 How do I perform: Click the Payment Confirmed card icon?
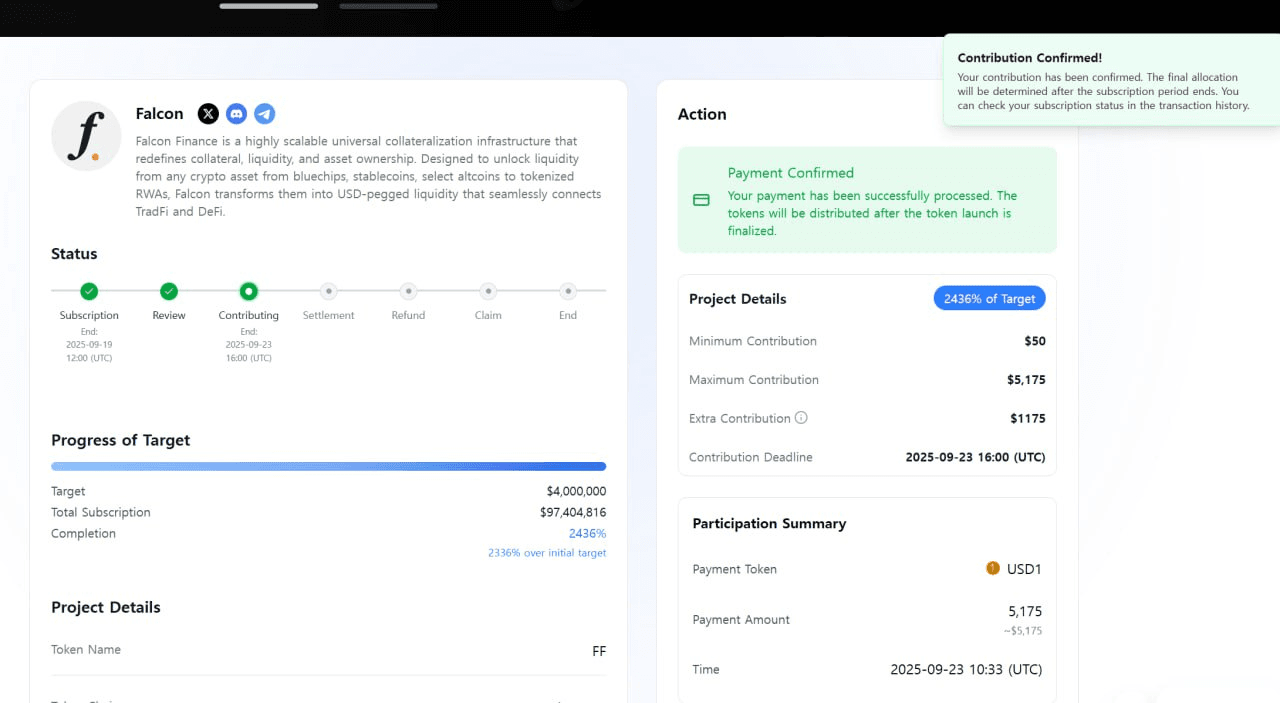[x=701, y=200]
